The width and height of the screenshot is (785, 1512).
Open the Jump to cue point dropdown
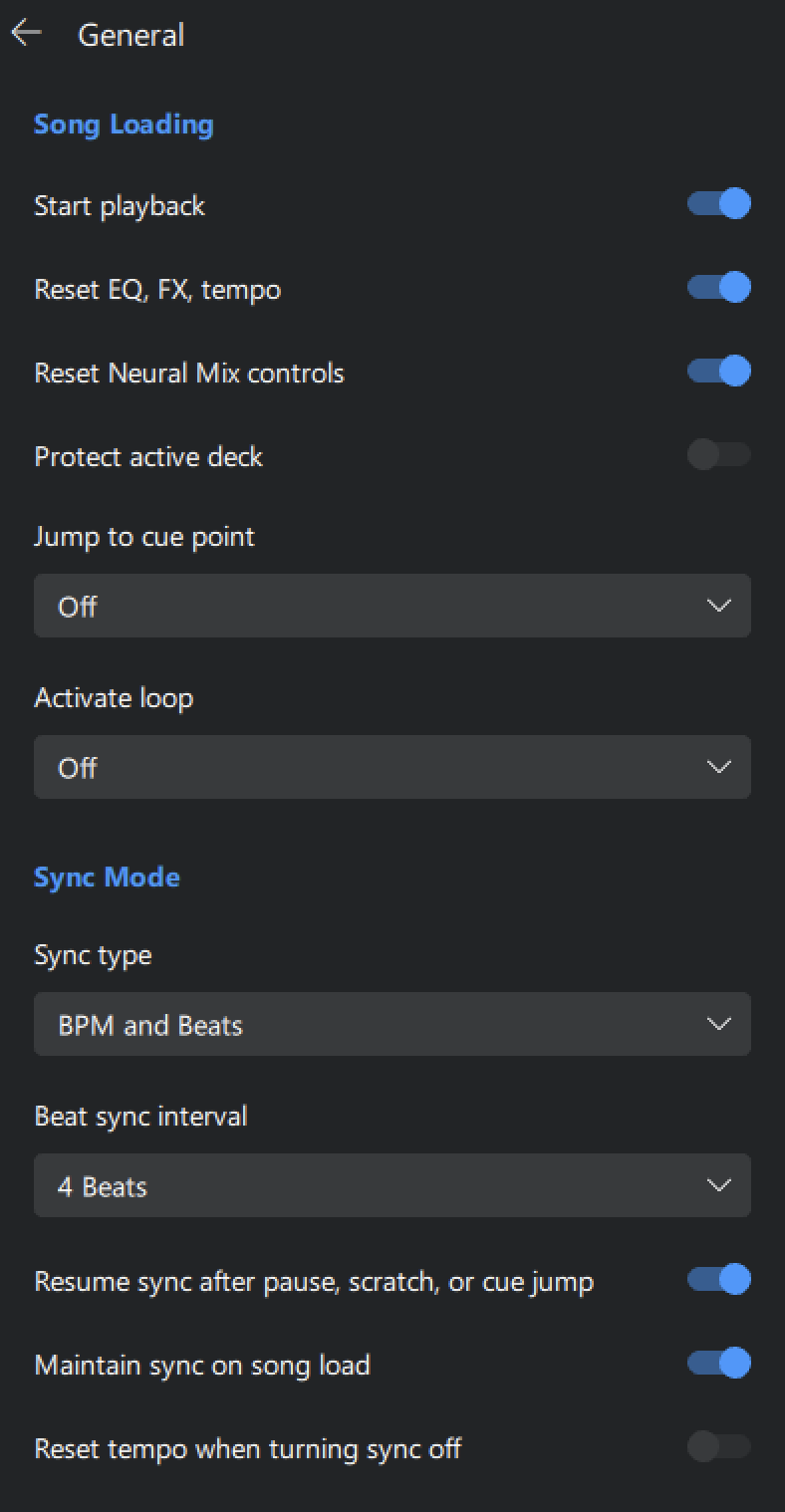pyautogui.click(x=392, y=606)
